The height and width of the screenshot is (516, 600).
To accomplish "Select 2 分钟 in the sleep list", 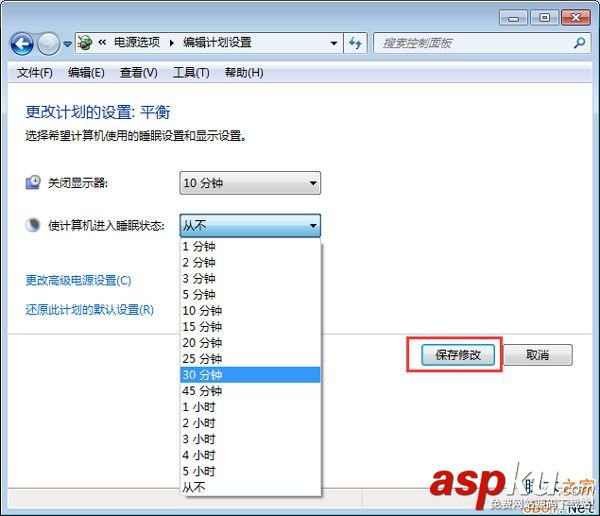I will (250, 263).
